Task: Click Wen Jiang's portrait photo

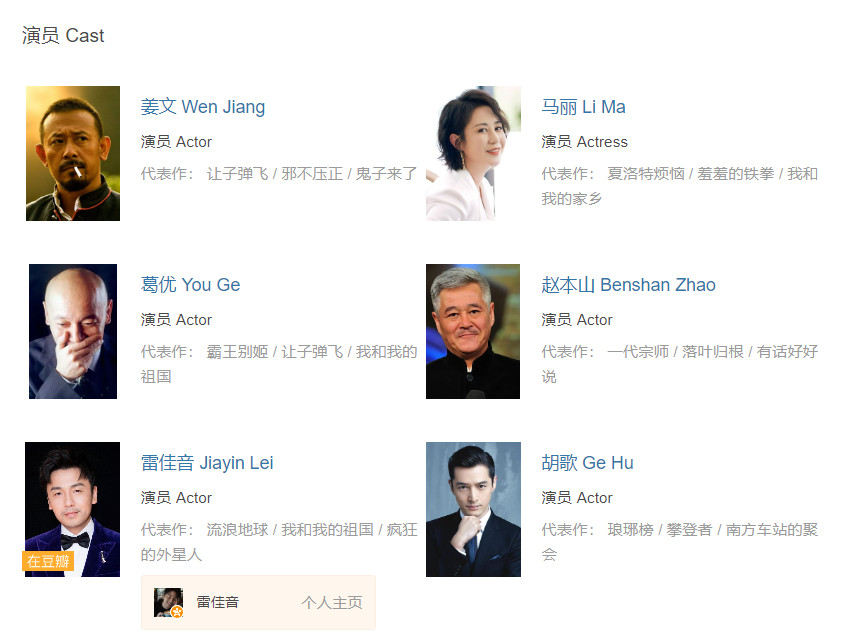Action: pyautogui.click(x=73, y=153)
